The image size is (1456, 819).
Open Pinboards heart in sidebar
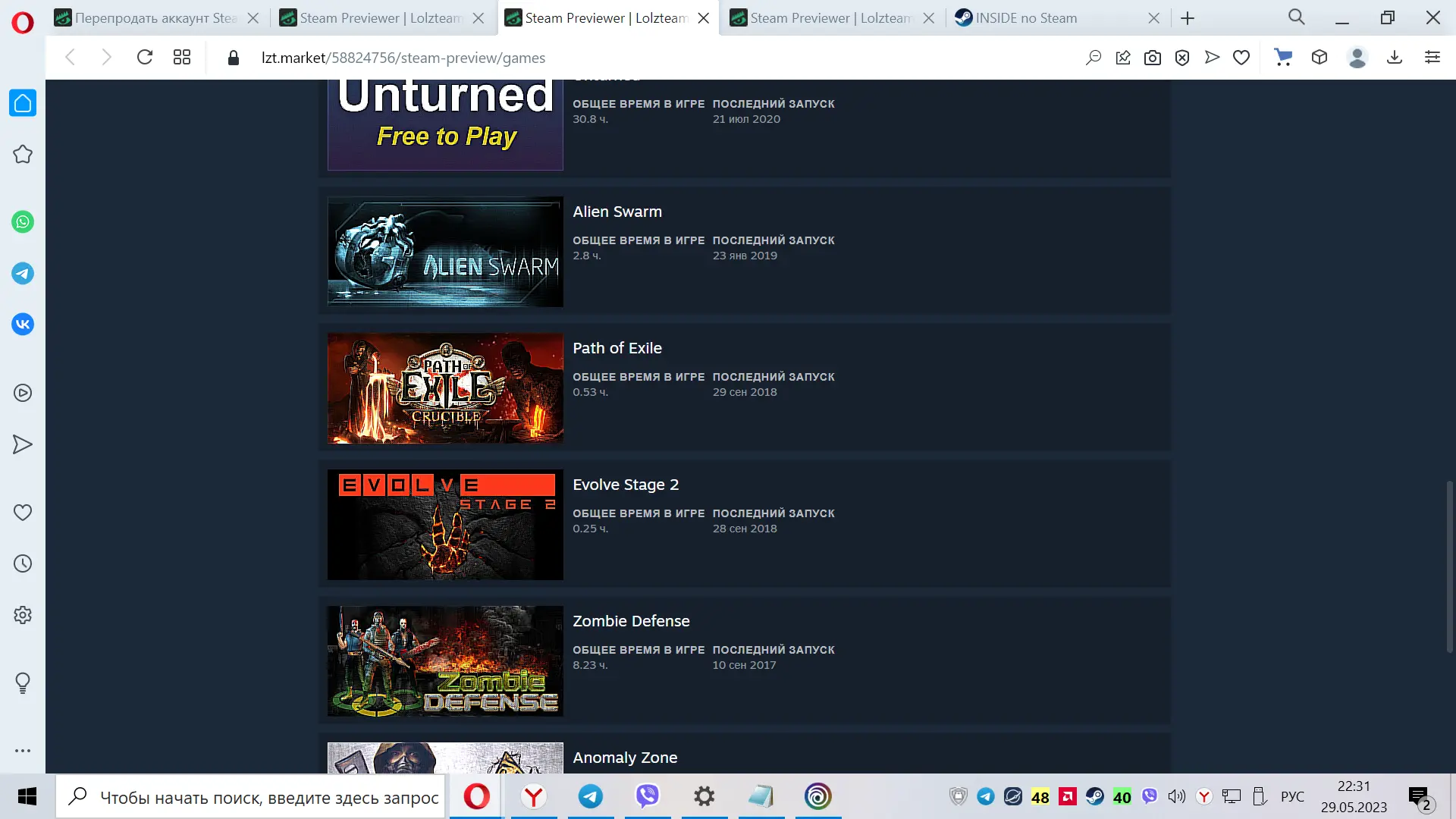click(x=23, y=513)
